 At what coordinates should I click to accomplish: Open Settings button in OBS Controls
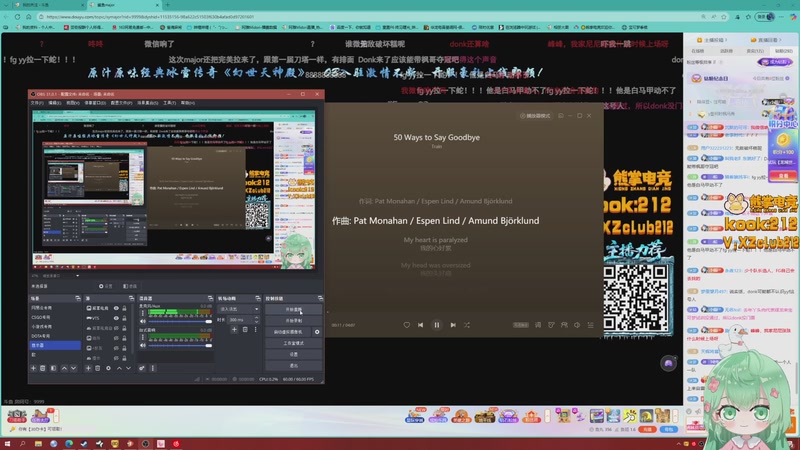[x=293, y=355]
